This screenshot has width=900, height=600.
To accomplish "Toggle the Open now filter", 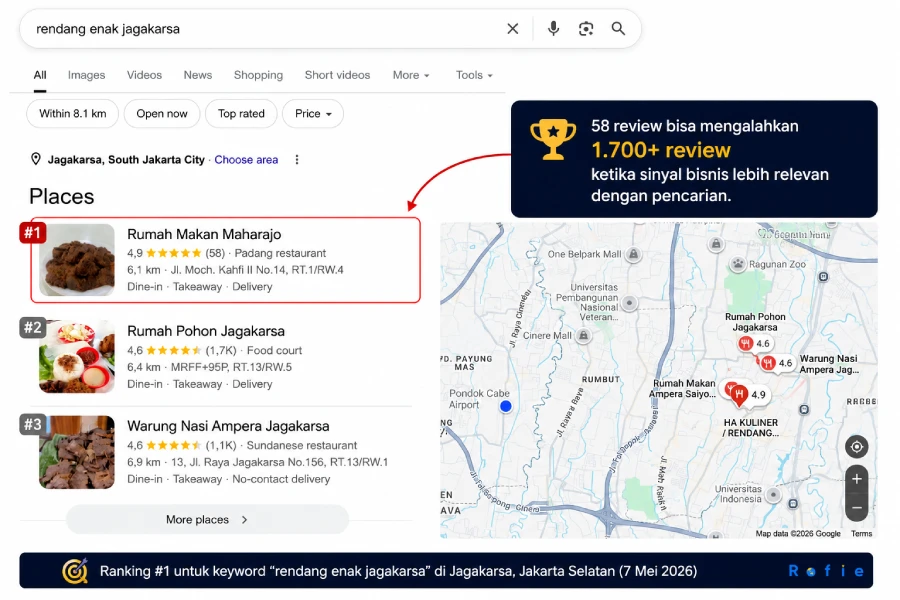I will [x=162, y=114].
